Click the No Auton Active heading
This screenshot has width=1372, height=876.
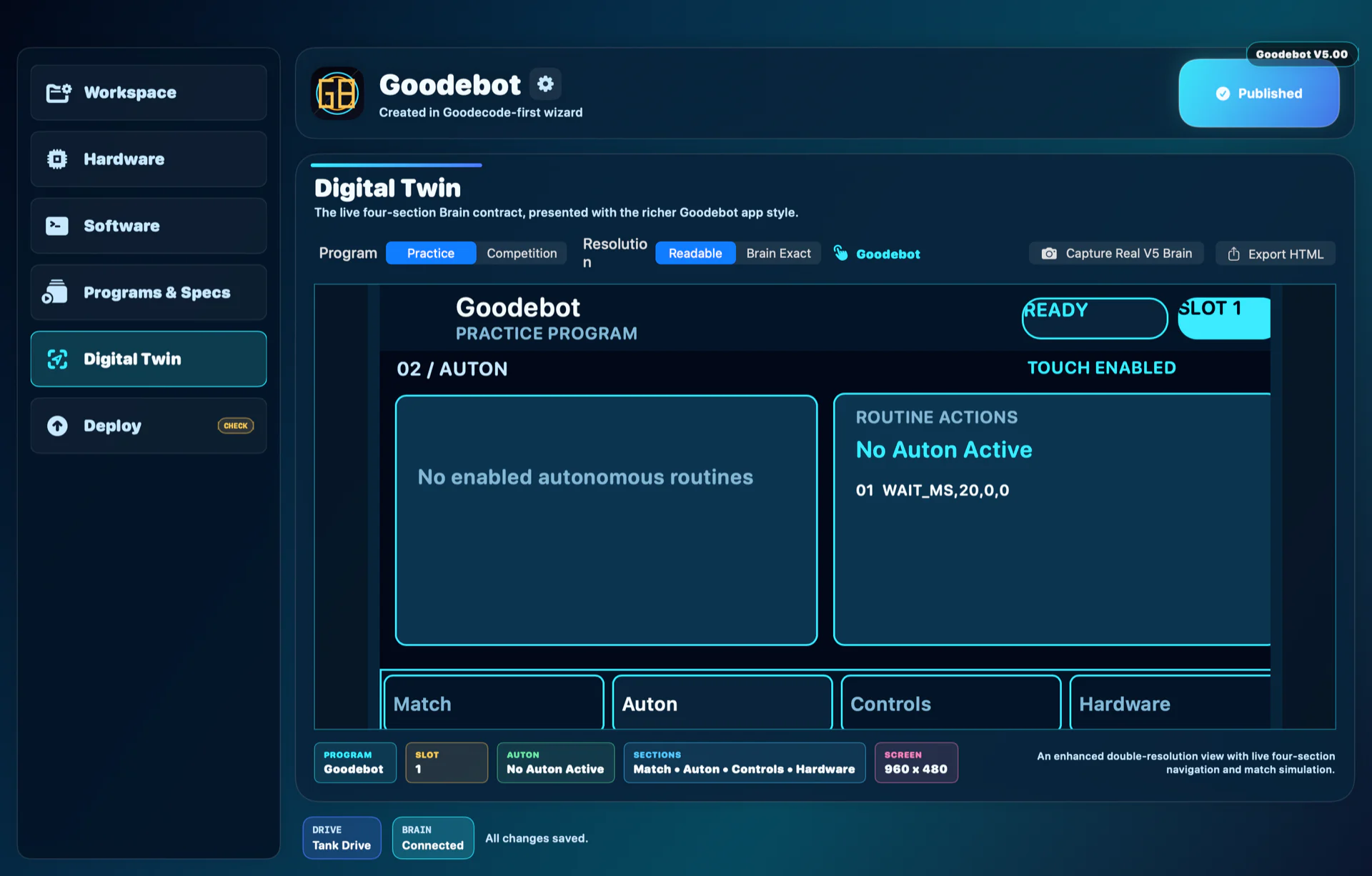(x=944, y=449)
